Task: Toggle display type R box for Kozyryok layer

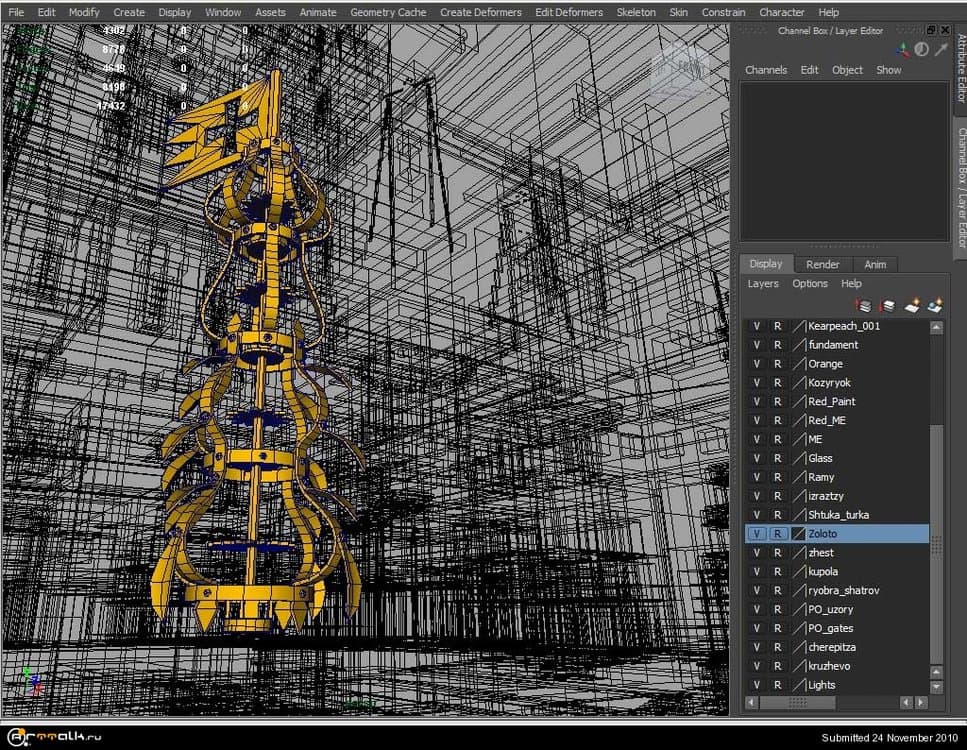Action: (778, 383)
